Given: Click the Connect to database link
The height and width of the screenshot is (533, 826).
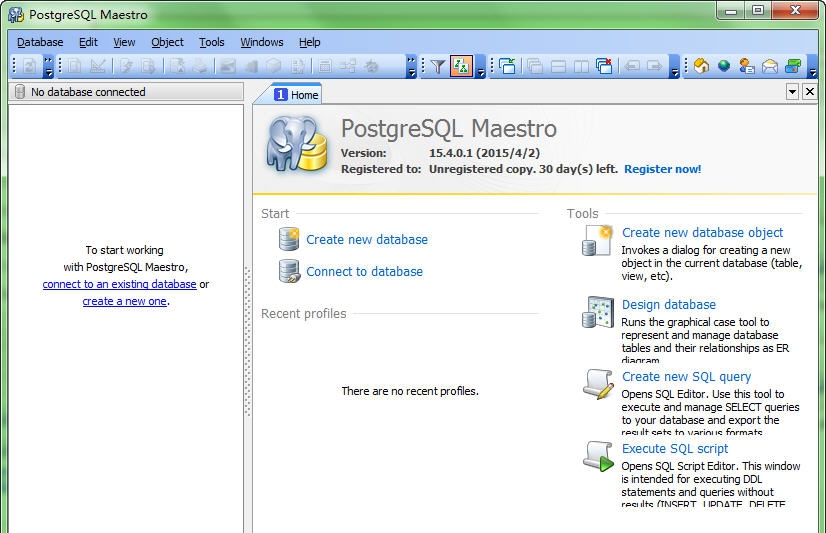Looking at the screenshot, I should point(365,272).
